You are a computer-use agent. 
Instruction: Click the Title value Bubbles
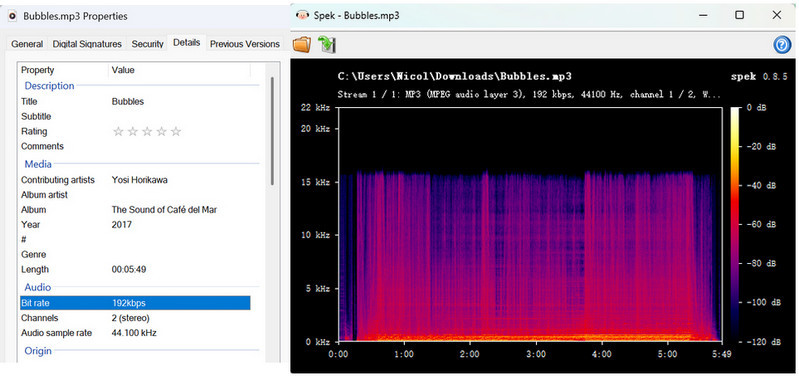[x=128, y=101]
